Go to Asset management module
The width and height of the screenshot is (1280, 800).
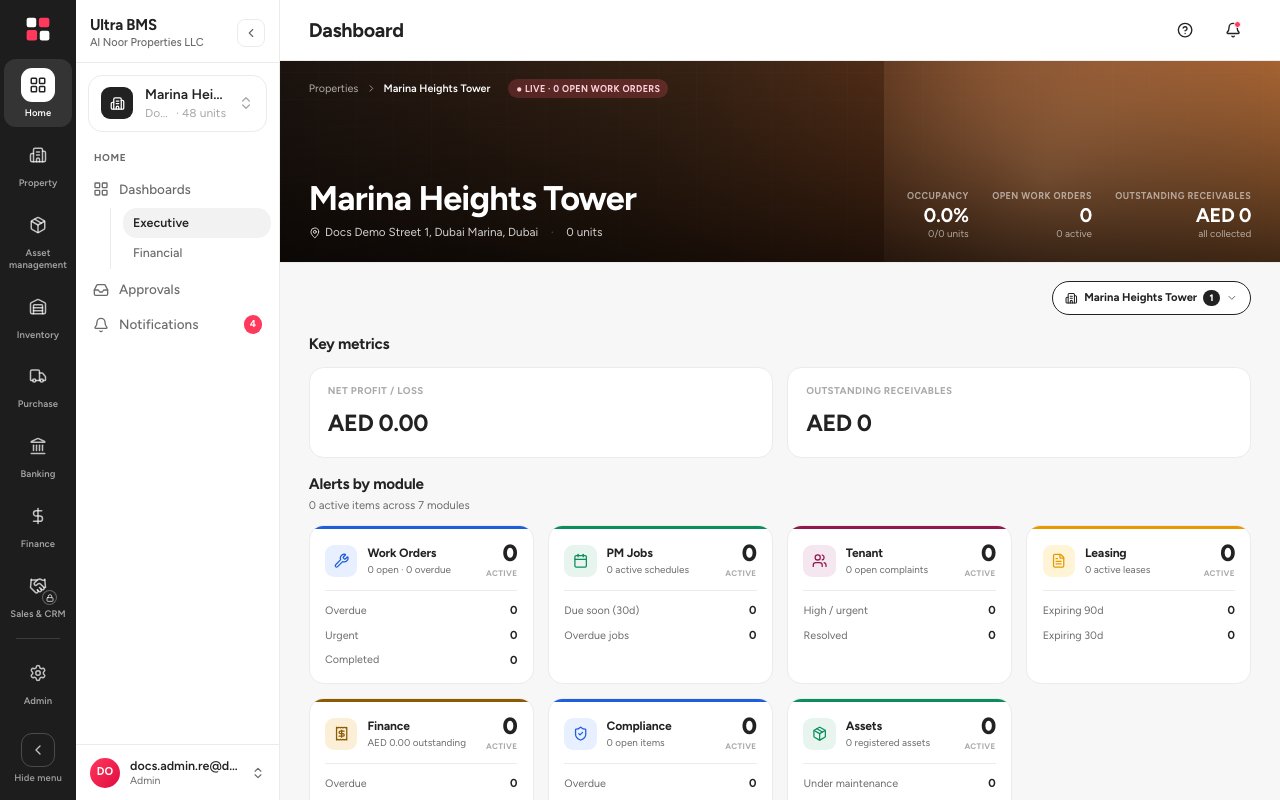click(x=38, y=241)
